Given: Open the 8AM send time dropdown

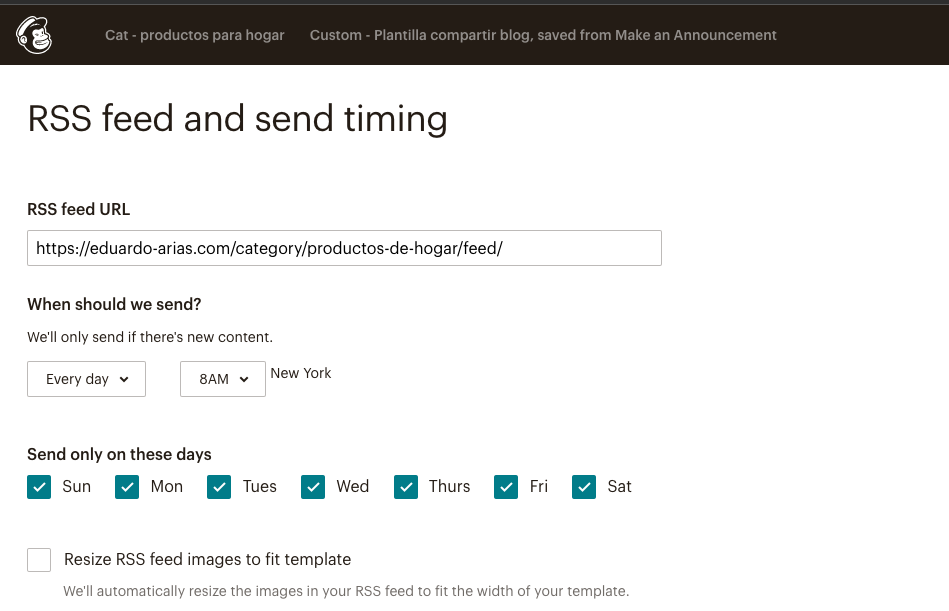Looking at the screenshot, I should (222, 379).
